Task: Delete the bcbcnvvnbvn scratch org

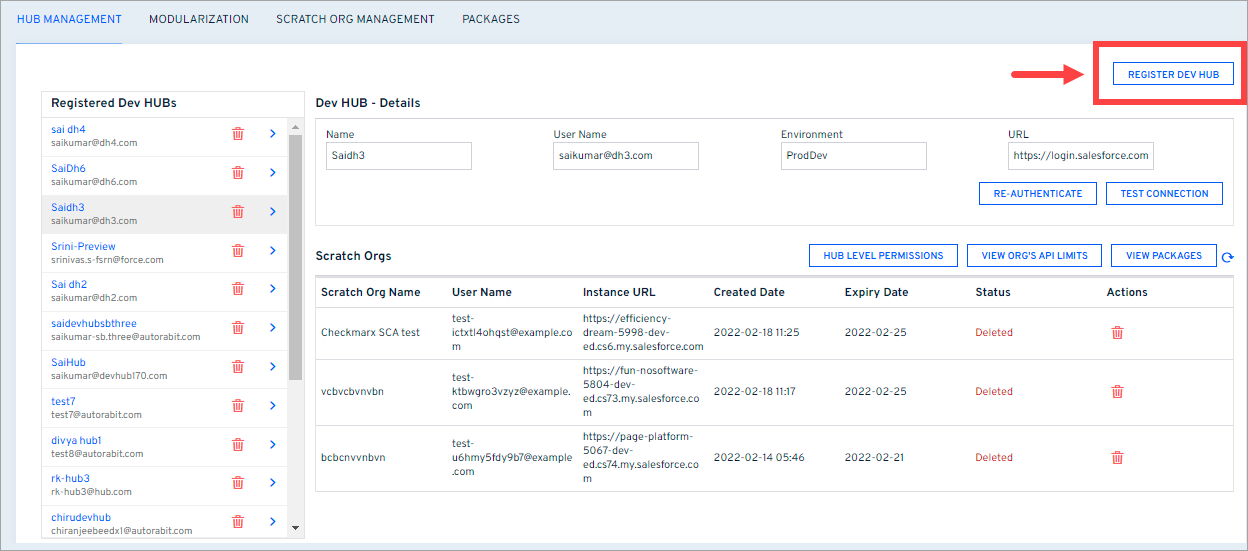Action: click(1117, 458)
